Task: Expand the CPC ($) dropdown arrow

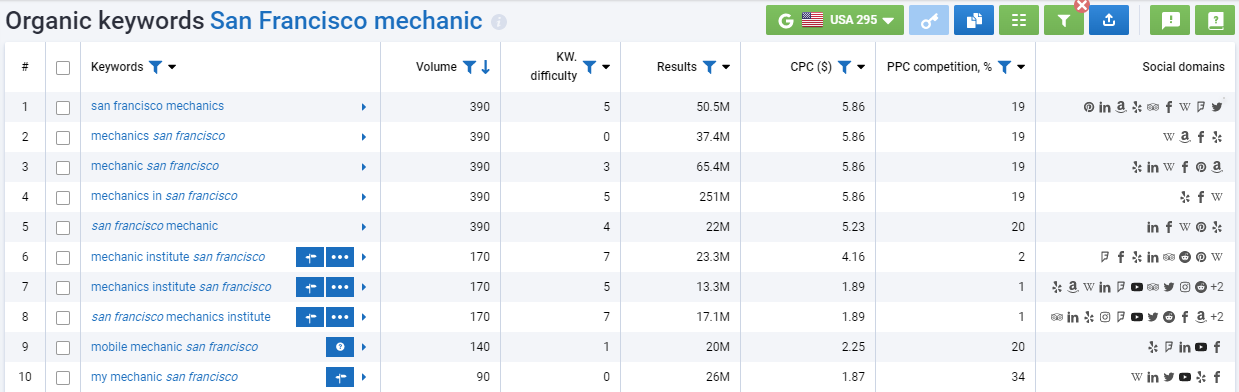Action: click(861, 67)
